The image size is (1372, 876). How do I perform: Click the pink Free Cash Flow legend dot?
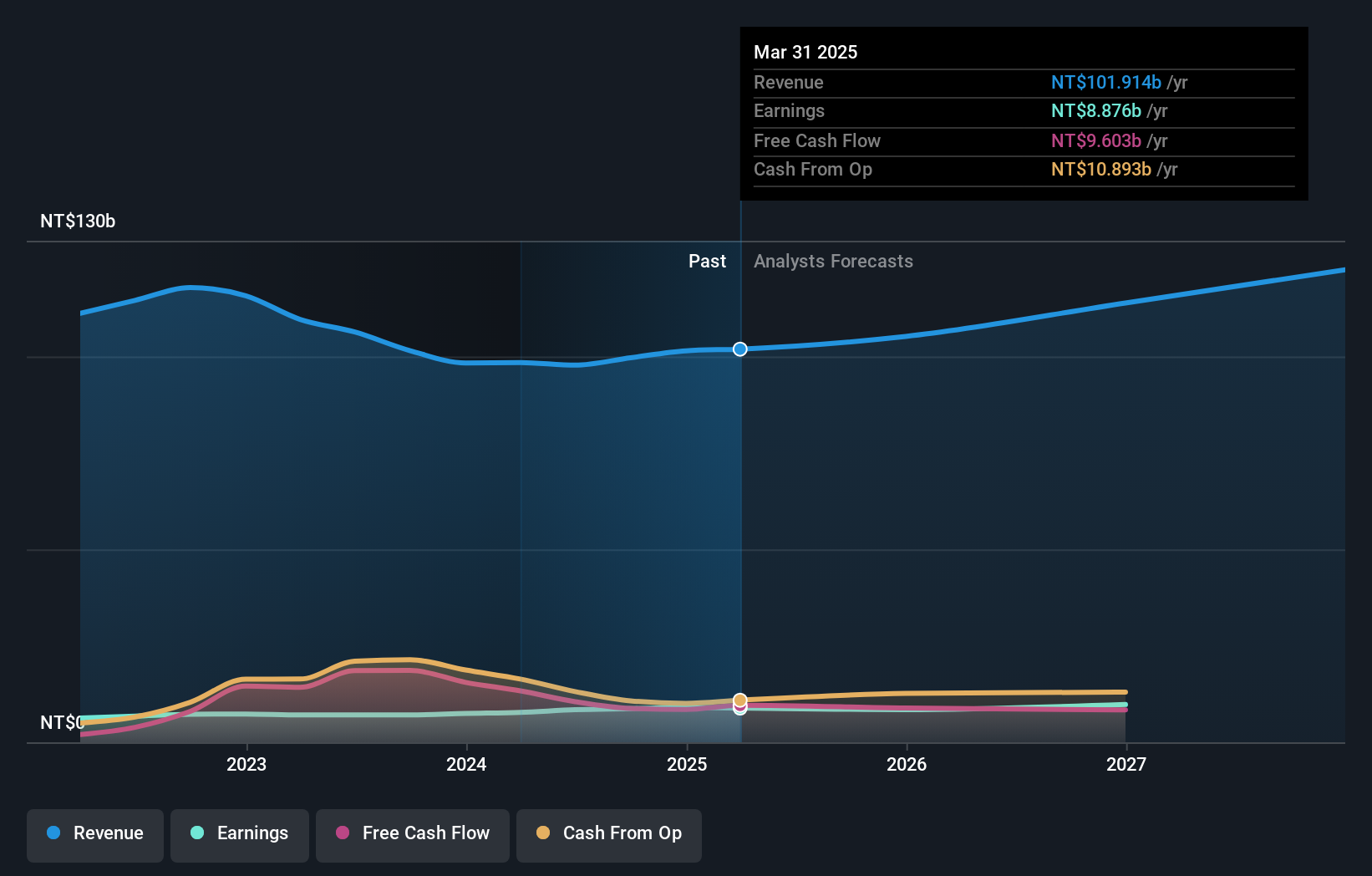343,833
